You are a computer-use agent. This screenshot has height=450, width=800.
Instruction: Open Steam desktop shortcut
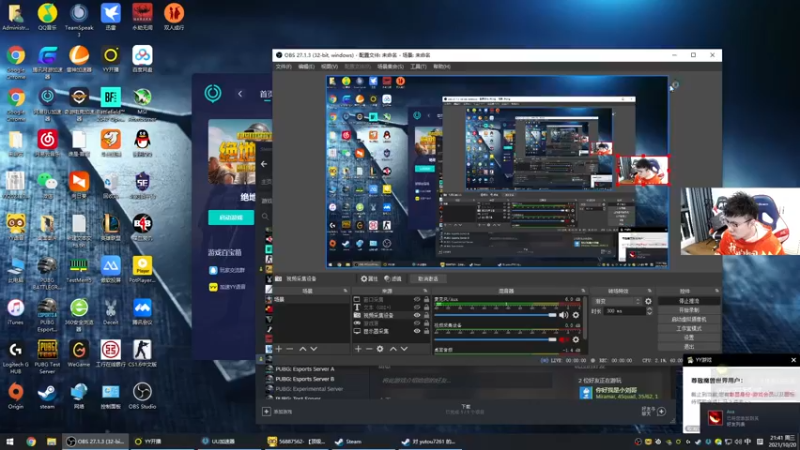click(47, 396)
